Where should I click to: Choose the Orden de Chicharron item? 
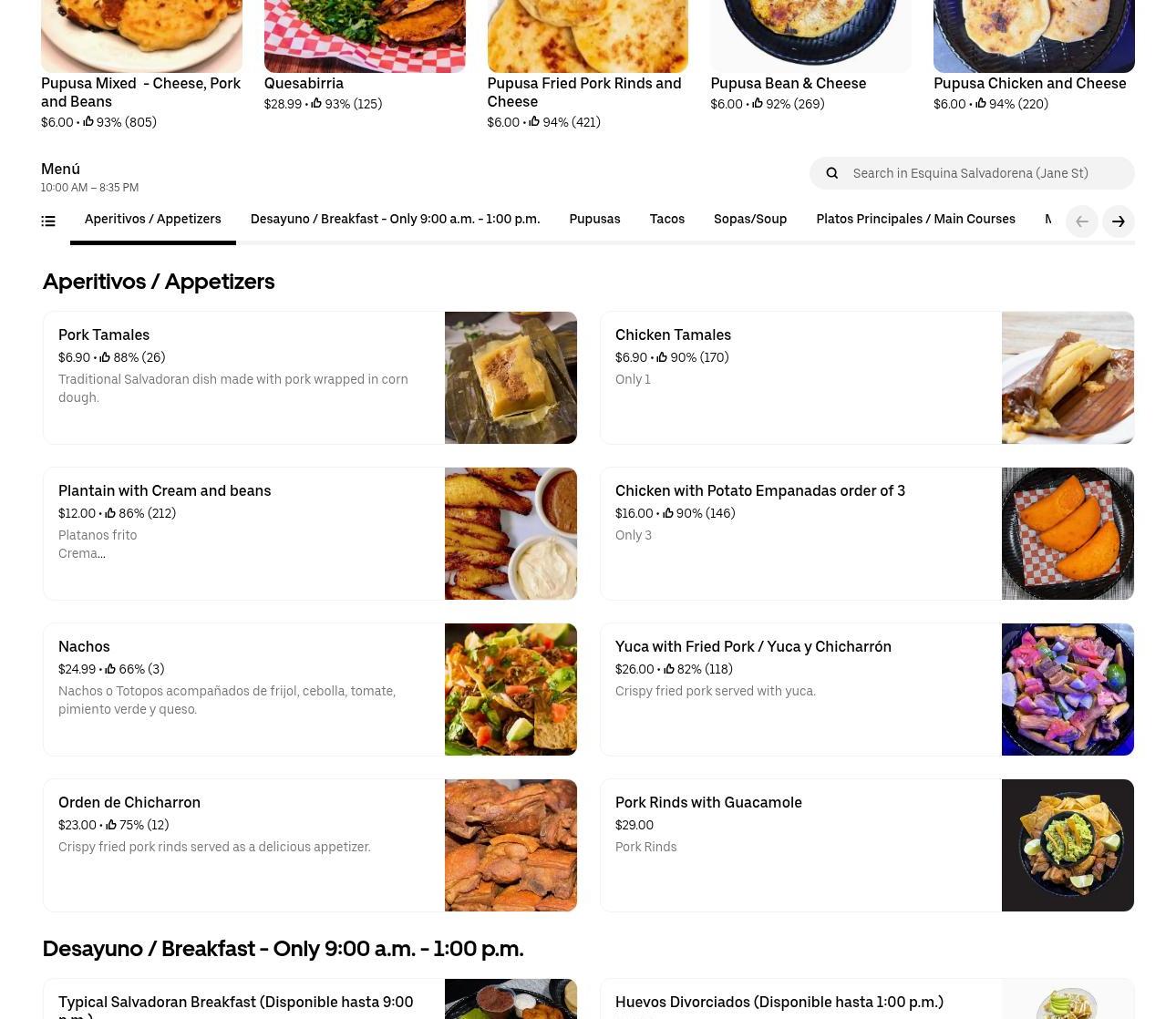tap(310, 846)
